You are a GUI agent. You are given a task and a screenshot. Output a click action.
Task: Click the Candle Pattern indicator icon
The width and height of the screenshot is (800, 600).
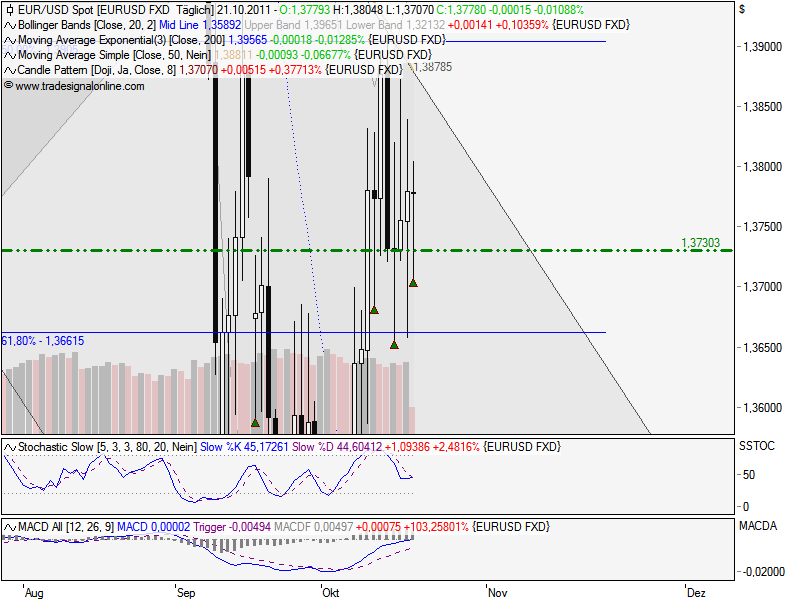9,70
